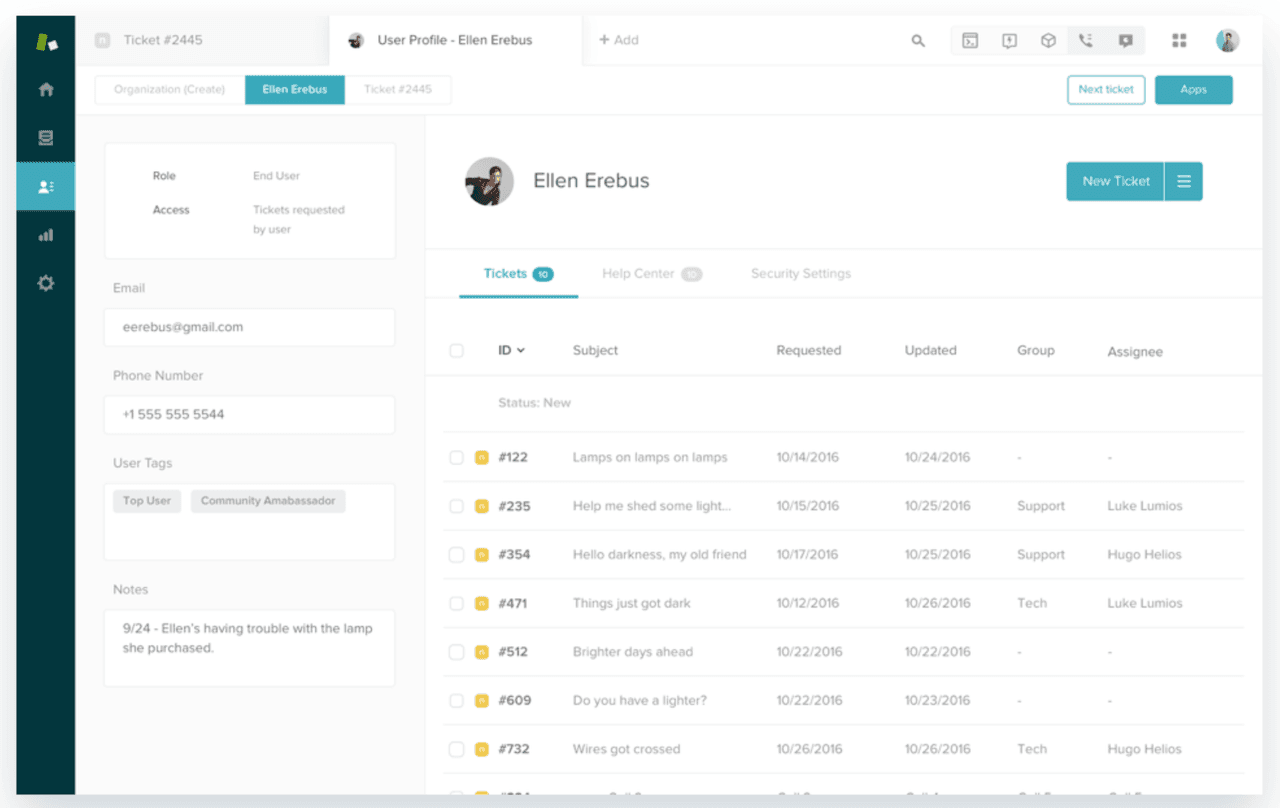Click the search magnifier icon
Image resolution: width=1280 pixels, height=808 pixels.
pos(918,41)
